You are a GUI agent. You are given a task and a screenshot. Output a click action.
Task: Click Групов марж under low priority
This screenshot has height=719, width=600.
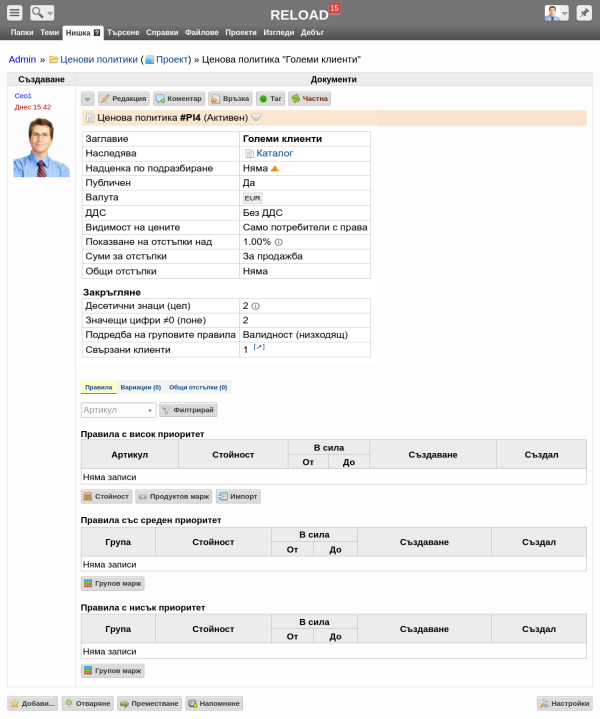[x=113, y=671]
